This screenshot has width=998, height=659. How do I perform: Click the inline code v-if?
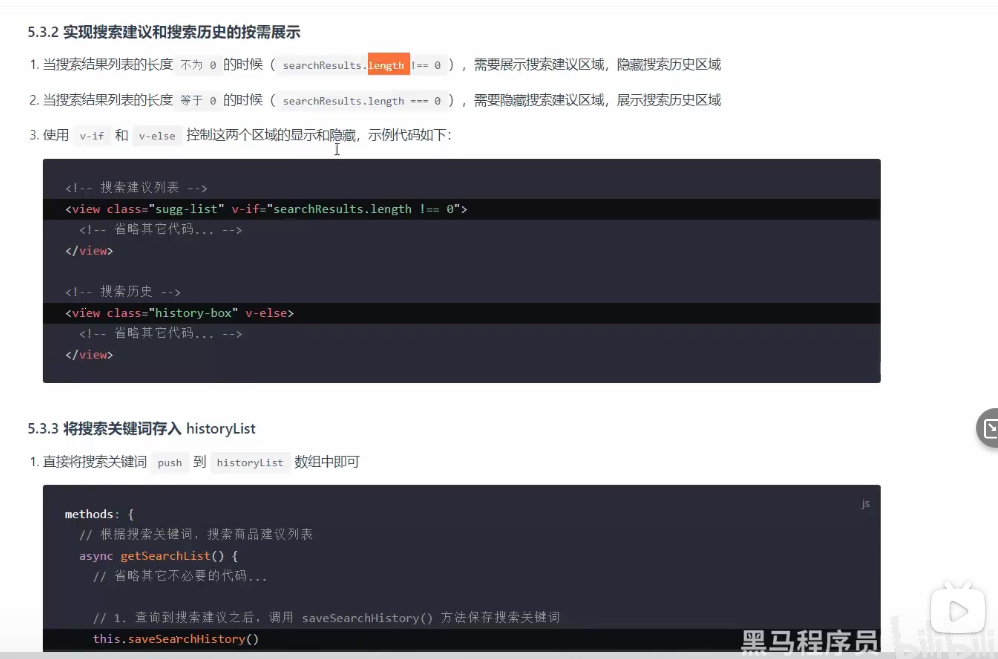click(x=92, y=136)
